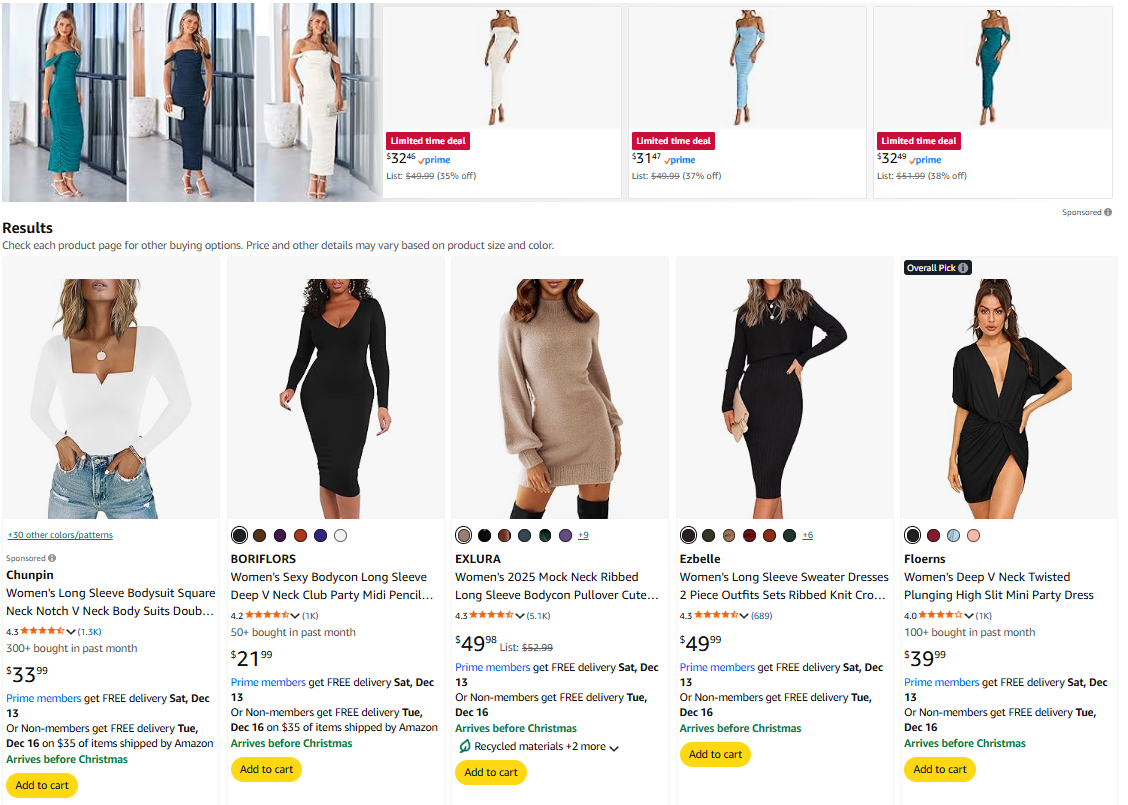
Task: Pick the purple swatch for EXLURA sweater dress
Action: pyautogui.click(x=566, y=536)
